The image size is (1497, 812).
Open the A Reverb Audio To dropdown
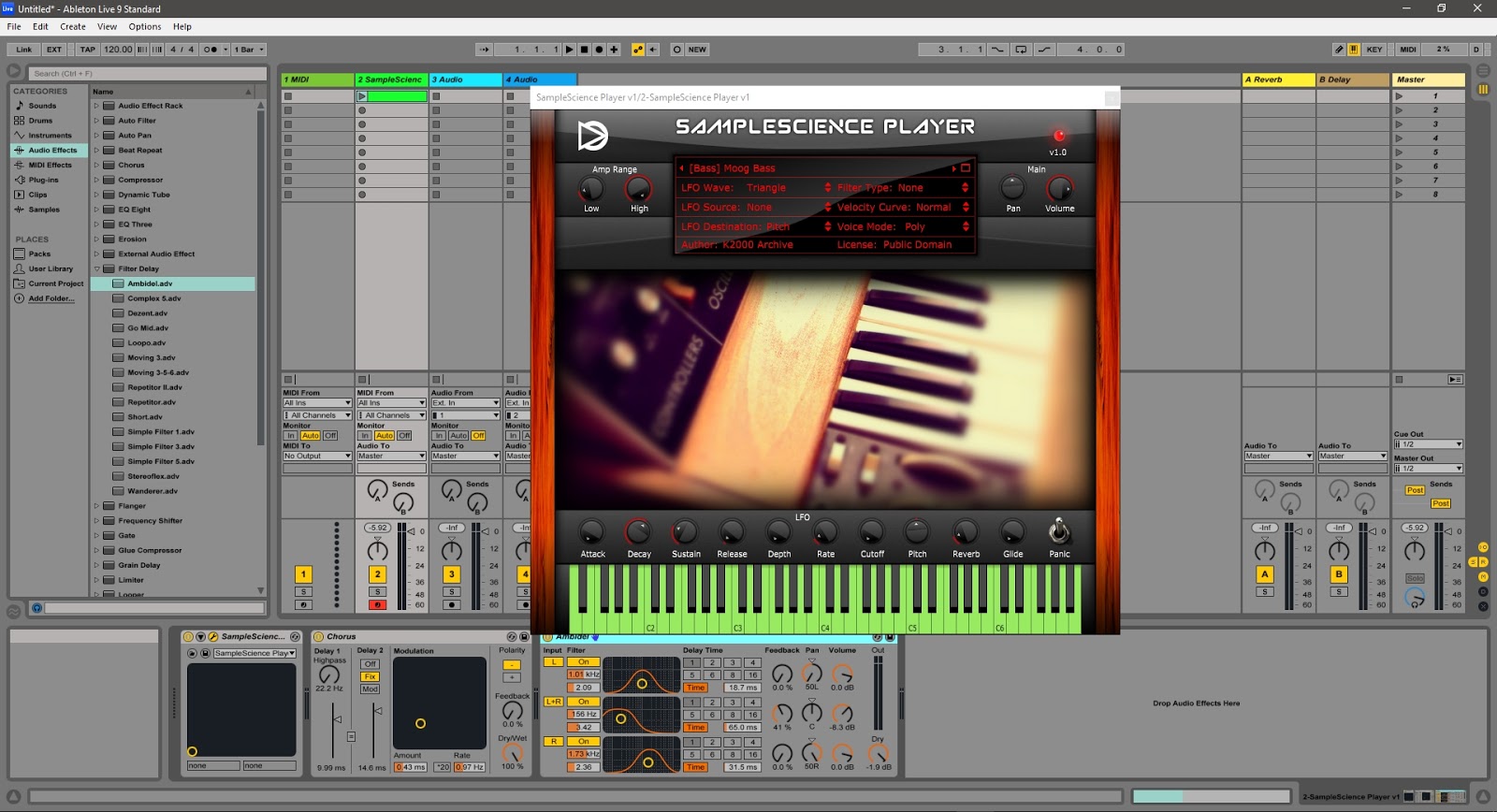point(1278,457)
